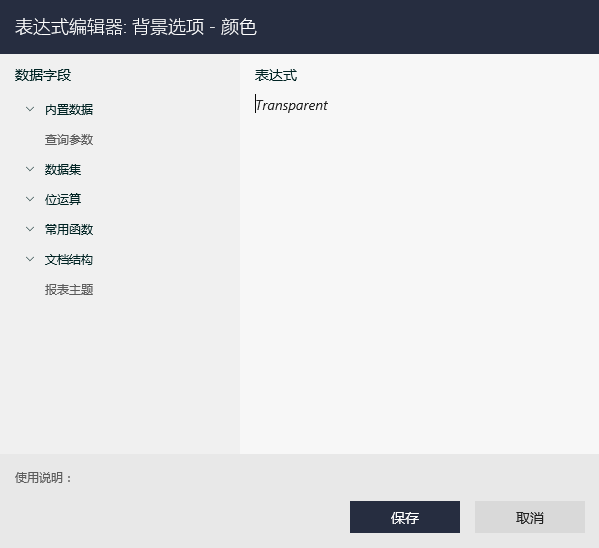Click the 取消 button
599x548 pixels.
tap(529, 517)
